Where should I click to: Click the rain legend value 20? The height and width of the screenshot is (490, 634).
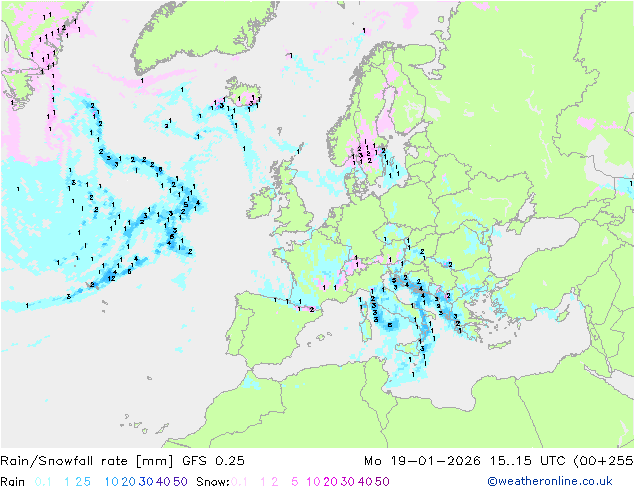click(x=129, y=482)
